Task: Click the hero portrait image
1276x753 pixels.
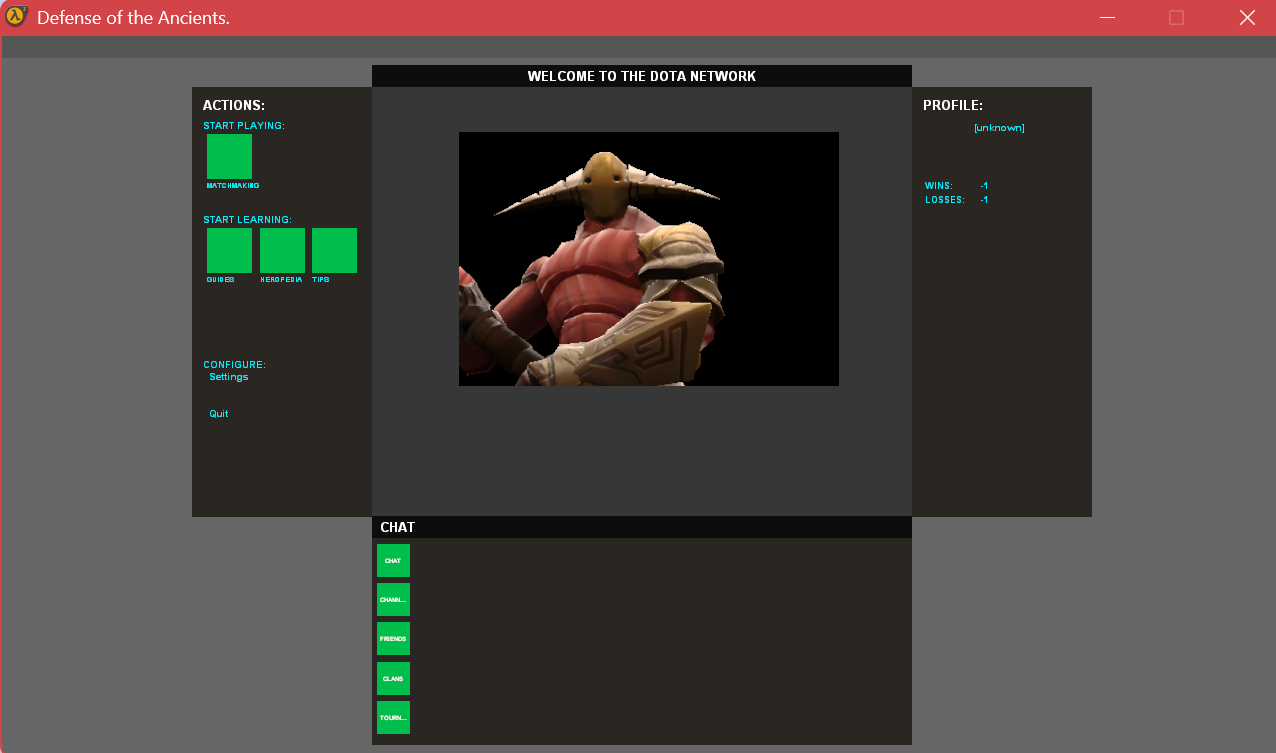Action: tap(649, 259)
